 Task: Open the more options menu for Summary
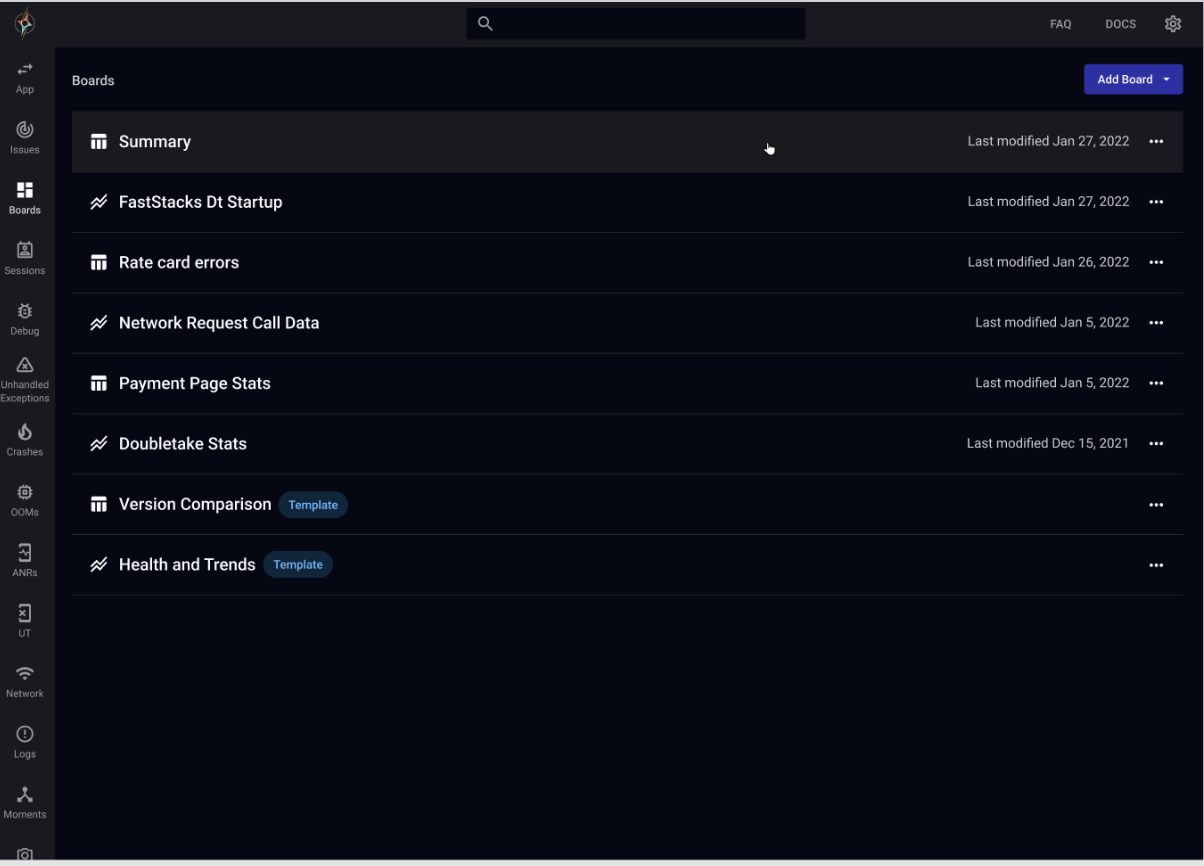point(1156,142)
